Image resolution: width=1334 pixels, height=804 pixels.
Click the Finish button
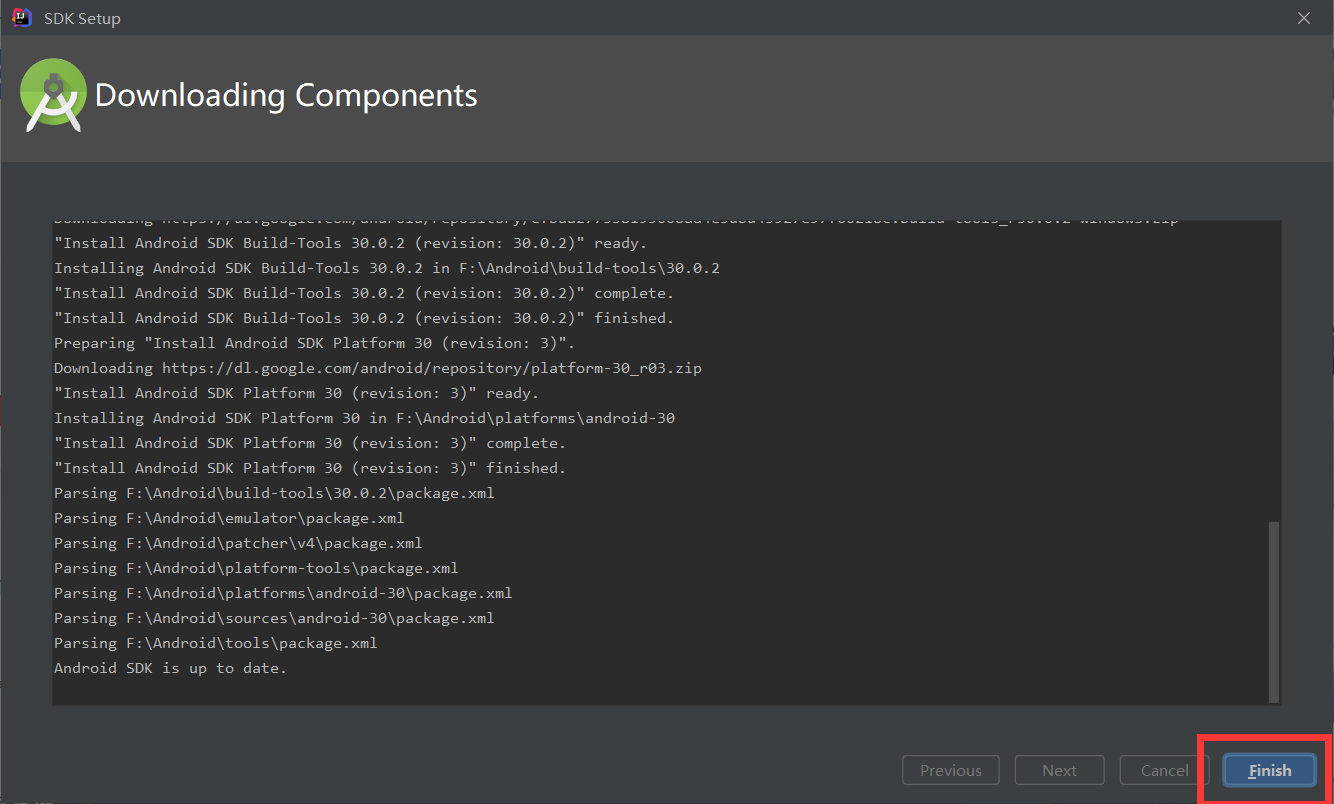click(1270, 770)
